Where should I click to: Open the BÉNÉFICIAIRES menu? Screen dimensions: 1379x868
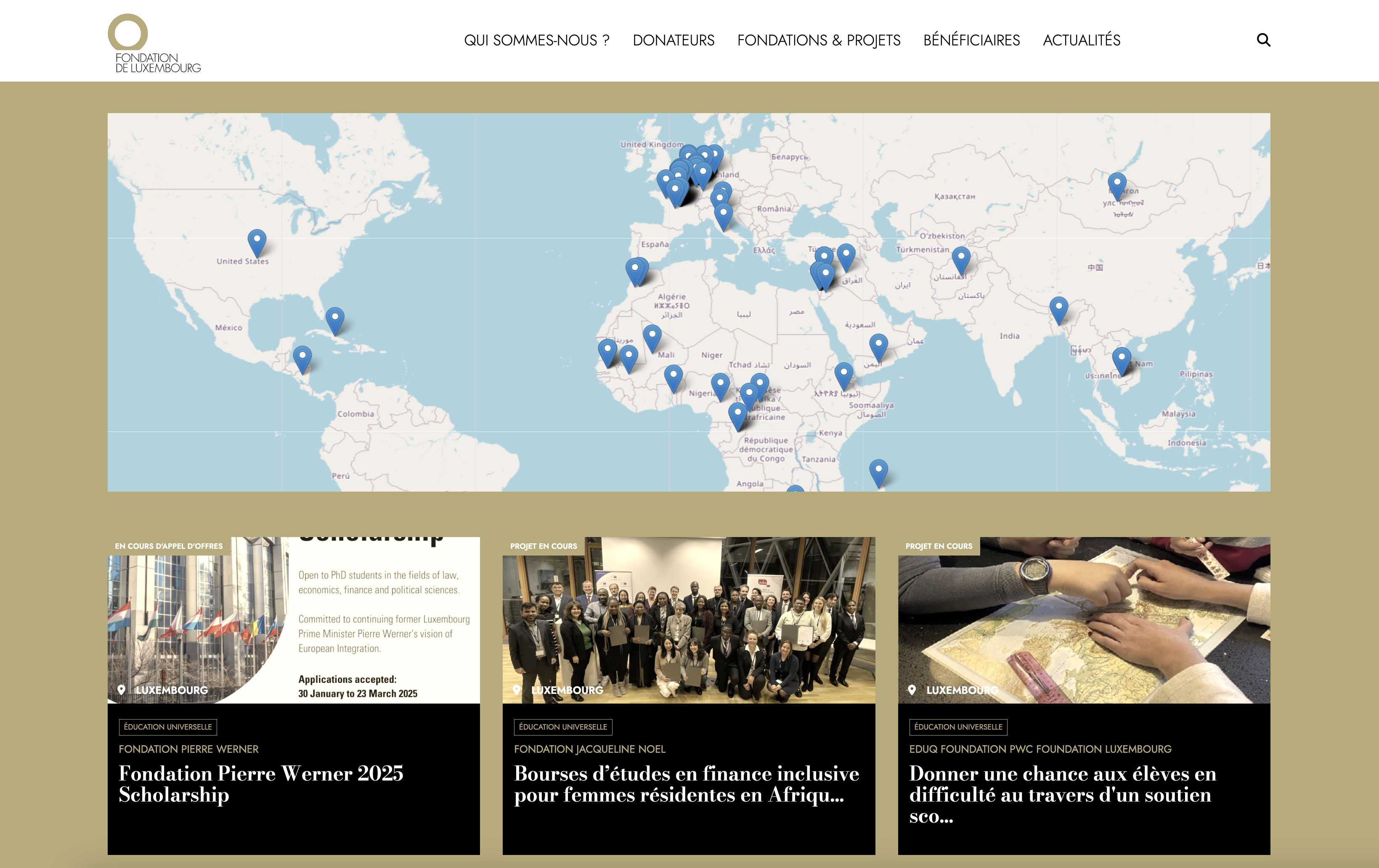tap(971, 40)
